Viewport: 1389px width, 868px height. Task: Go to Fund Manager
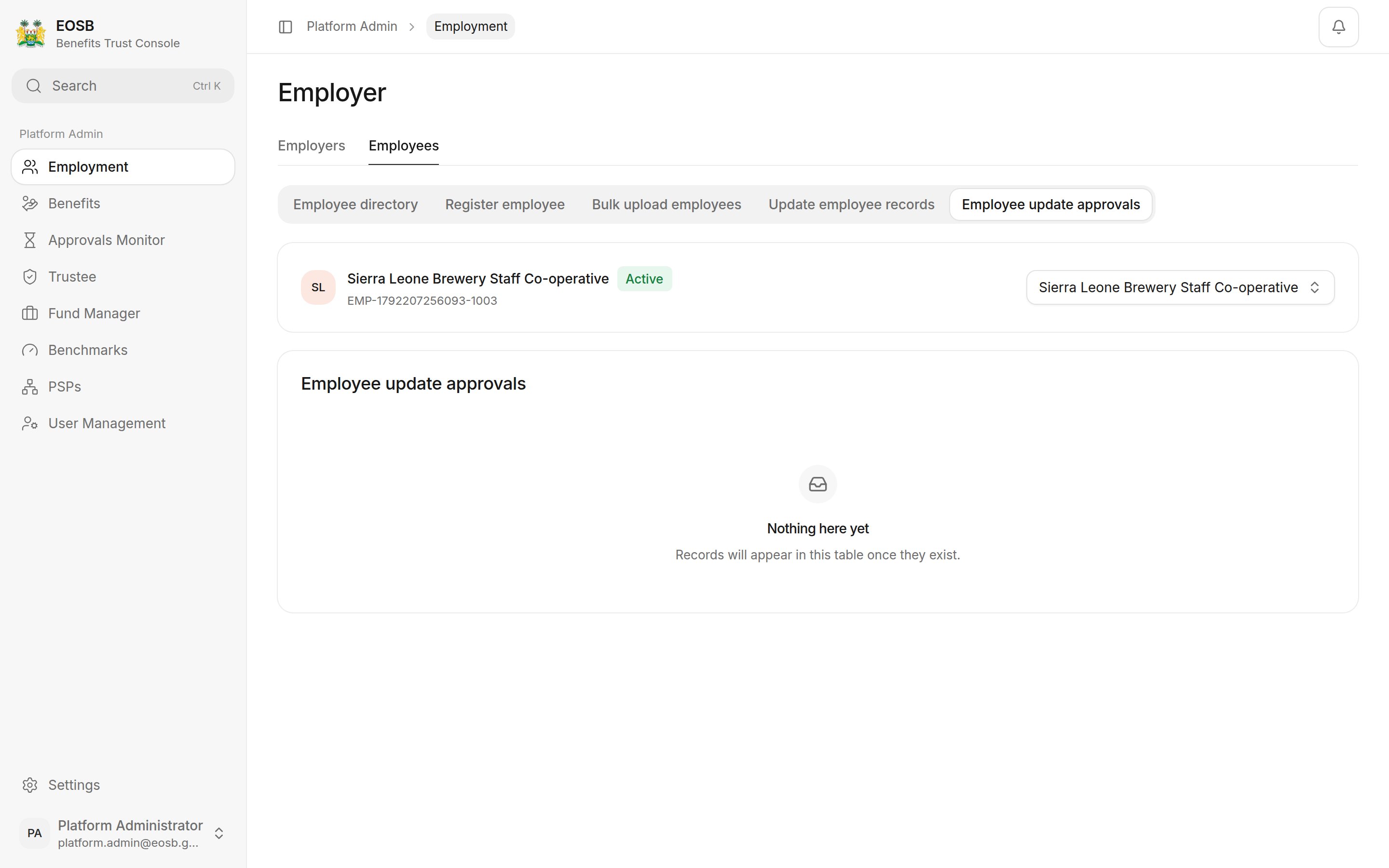tap(123, 313)
